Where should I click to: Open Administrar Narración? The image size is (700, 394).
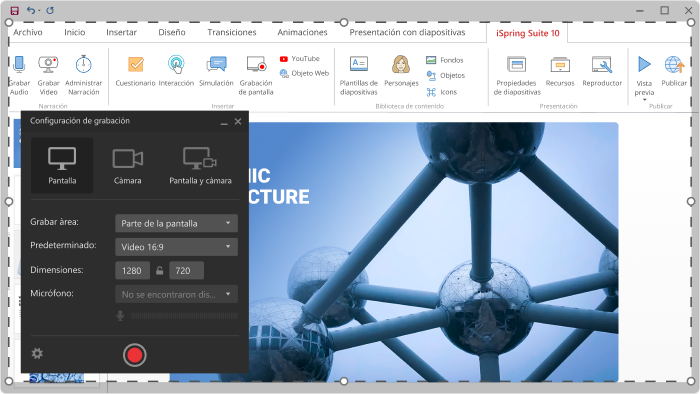tap(83, 65)
